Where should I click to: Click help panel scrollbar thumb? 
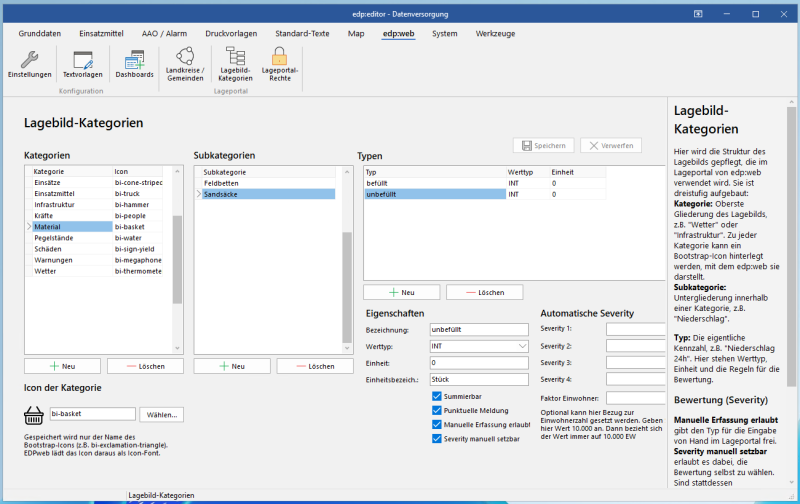(x=791, y=246)
